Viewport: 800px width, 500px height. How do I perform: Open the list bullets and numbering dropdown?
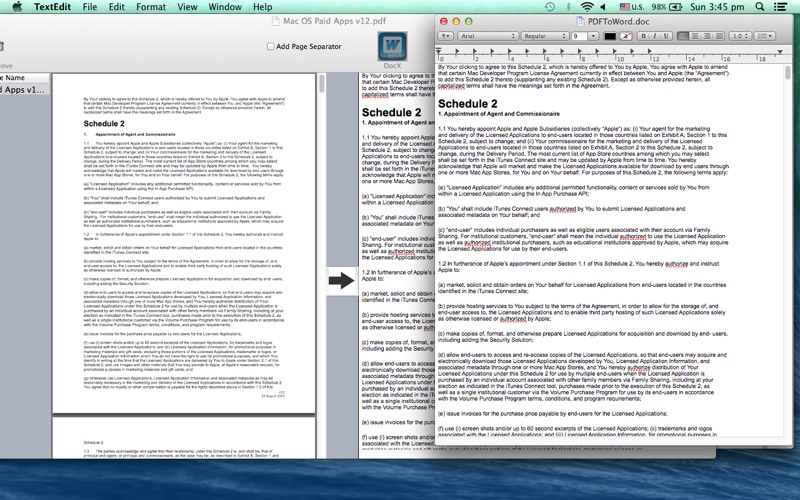pyautogui.click(x=765, y=36)
